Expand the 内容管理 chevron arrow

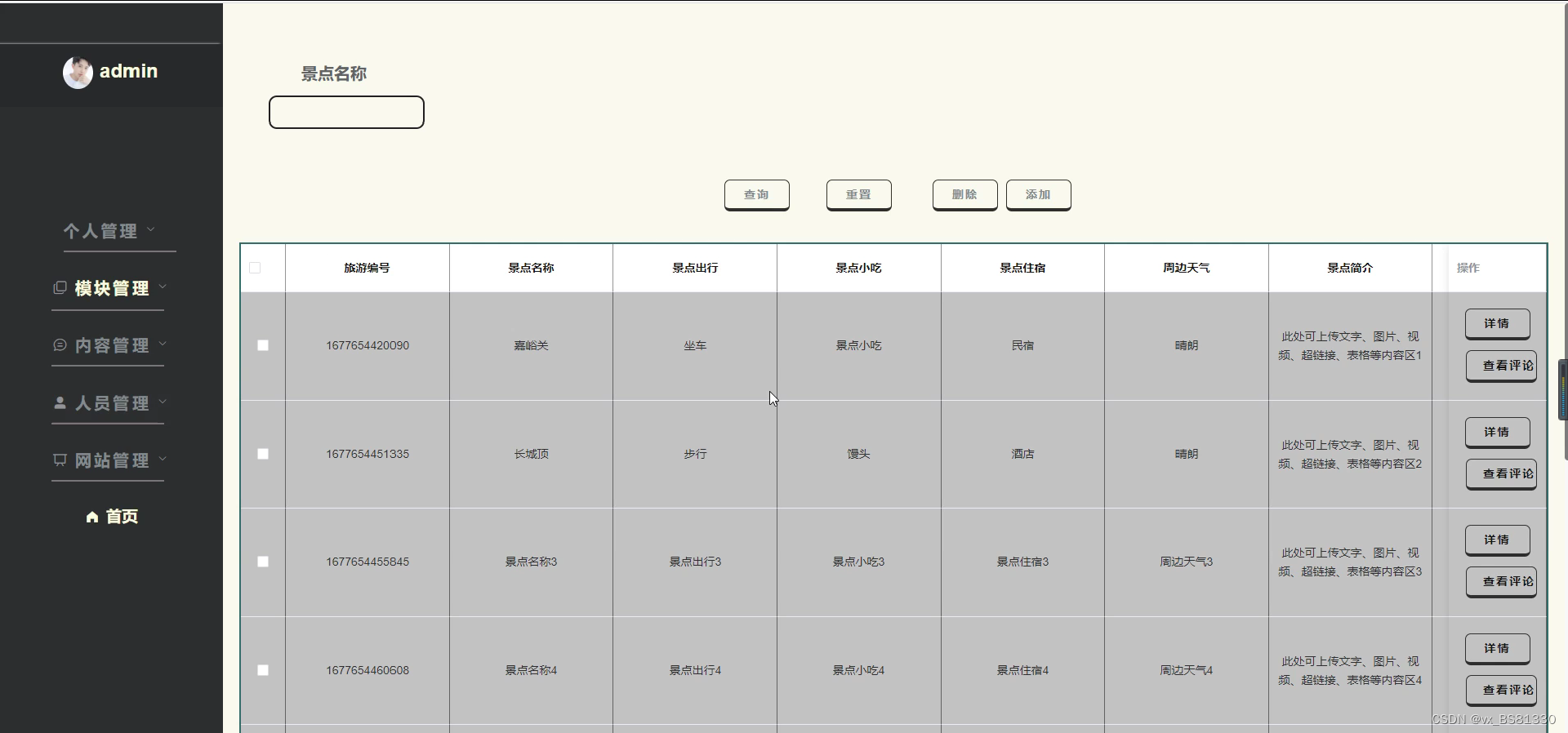(x=163, y=344)
